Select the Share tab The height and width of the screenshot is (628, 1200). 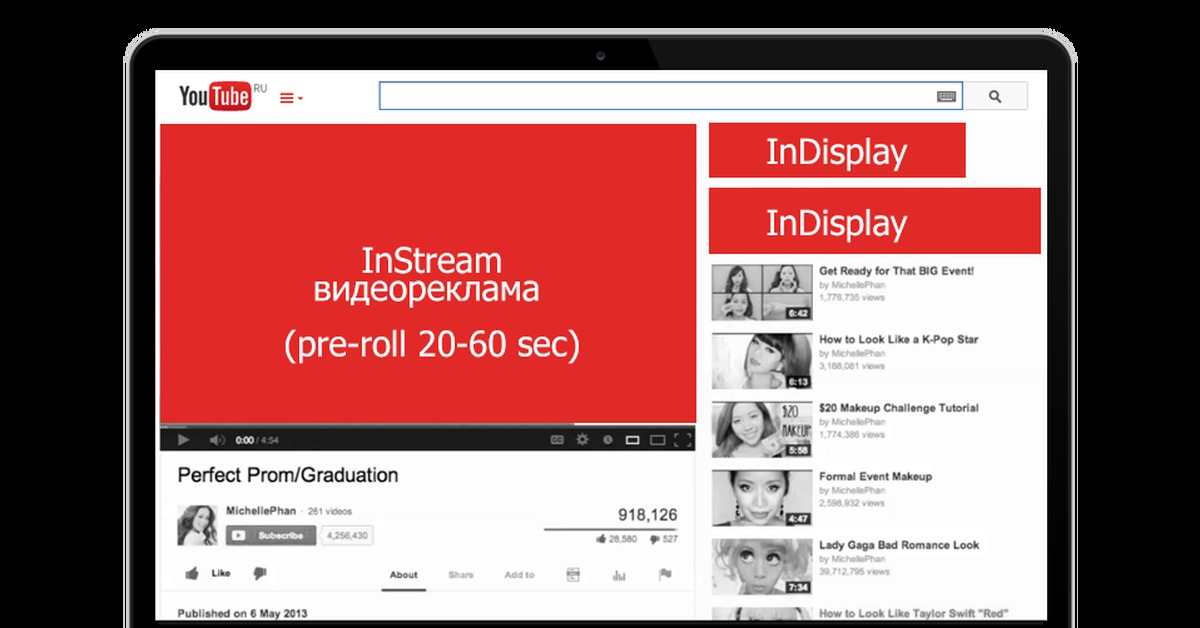click(461, 575)
